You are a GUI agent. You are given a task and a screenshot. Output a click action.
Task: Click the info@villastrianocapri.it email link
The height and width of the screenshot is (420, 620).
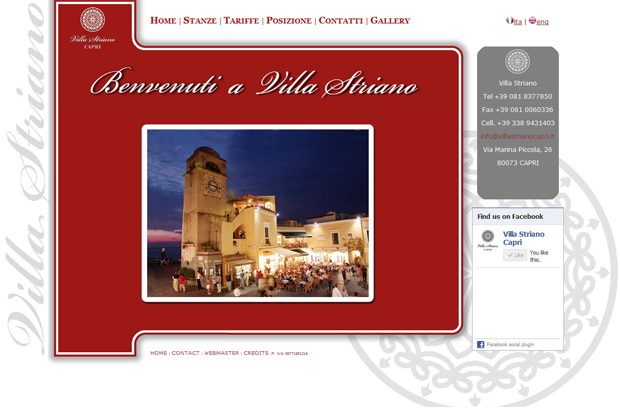click(517, 136)
